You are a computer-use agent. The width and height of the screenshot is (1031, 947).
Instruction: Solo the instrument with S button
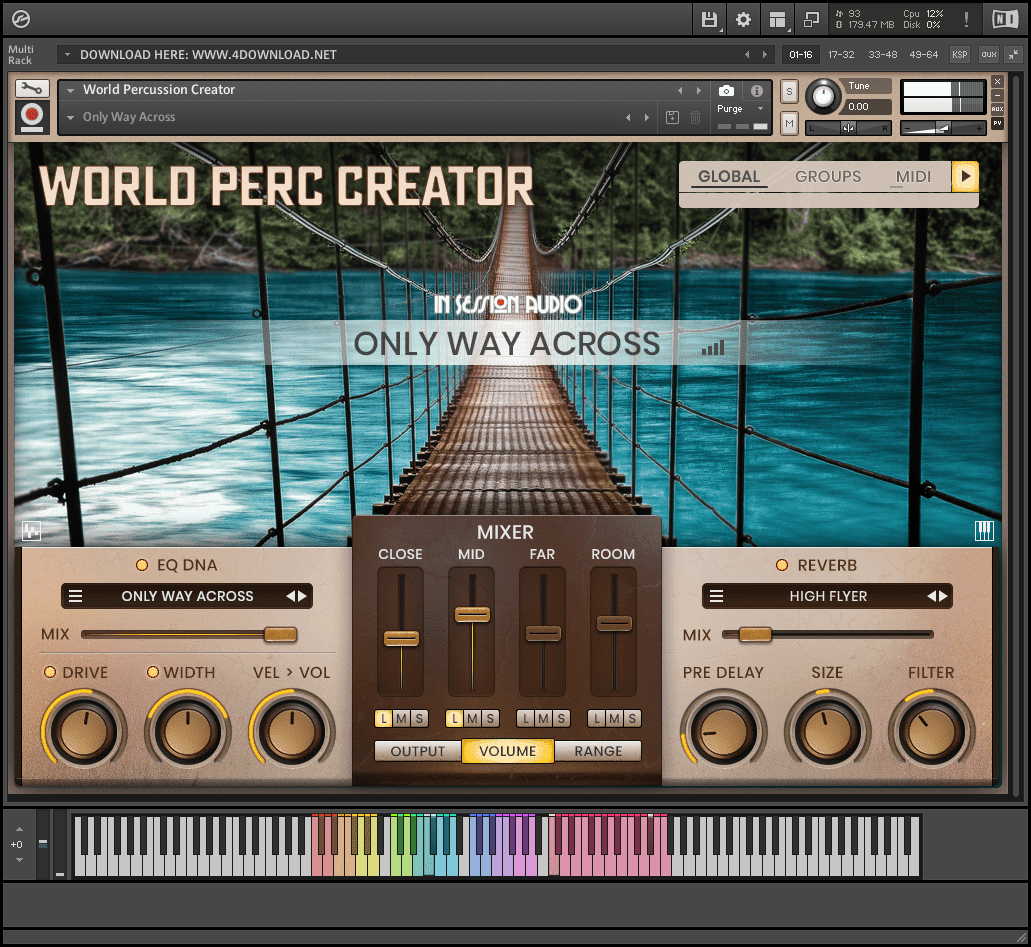click(789, 91)
